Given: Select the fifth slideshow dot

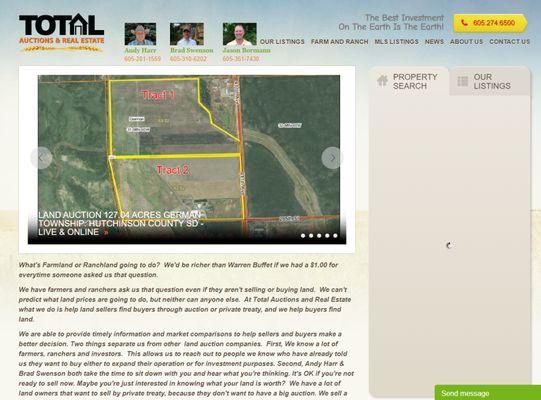Looking at the screenshot, I should [x=335, y=236].
